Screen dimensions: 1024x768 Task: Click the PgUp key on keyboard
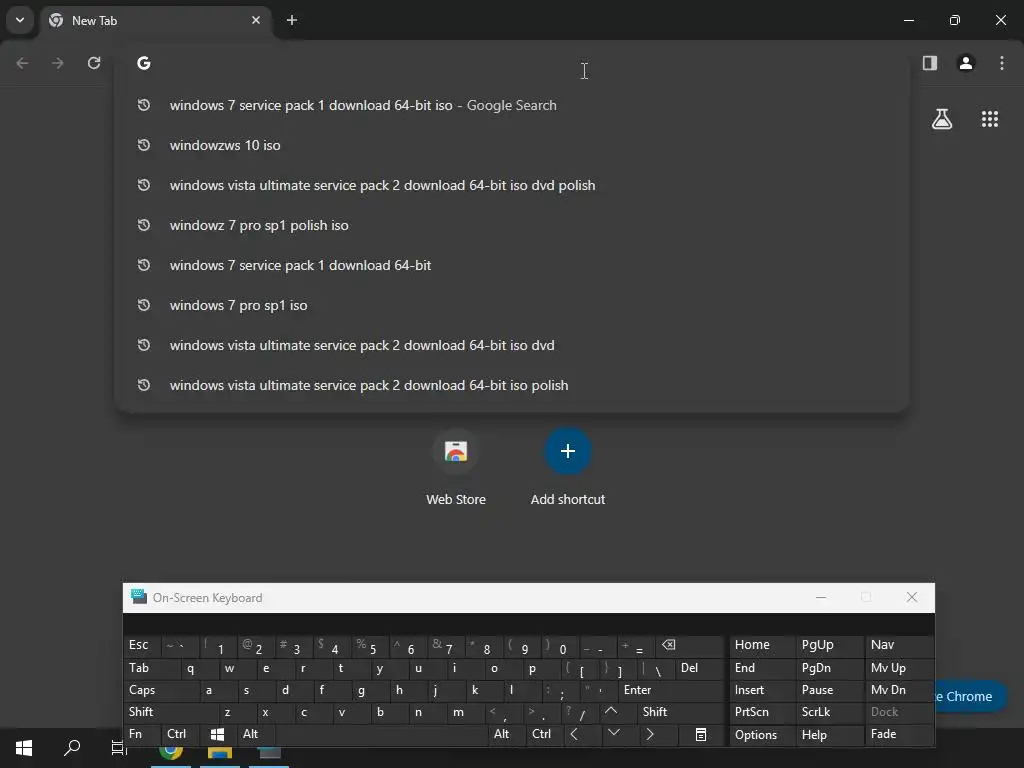829,645
